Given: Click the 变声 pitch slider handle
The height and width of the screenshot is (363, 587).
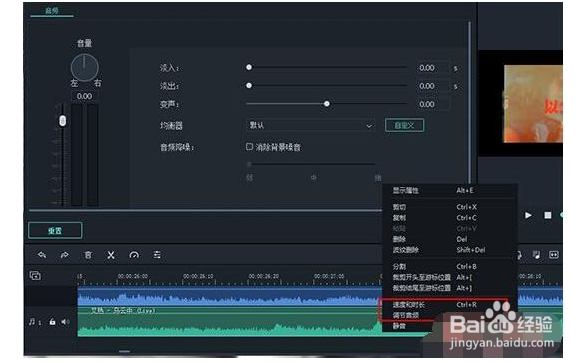Looking at the screenshot, I should (x=327, y=104).
